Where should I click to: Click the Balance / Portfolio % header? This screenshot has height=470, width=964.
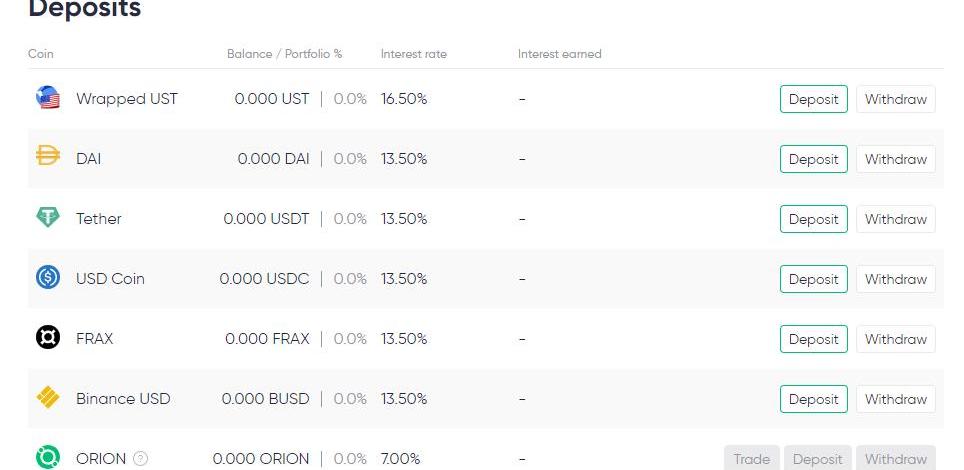pyautogui.click(x=285, y=54)
